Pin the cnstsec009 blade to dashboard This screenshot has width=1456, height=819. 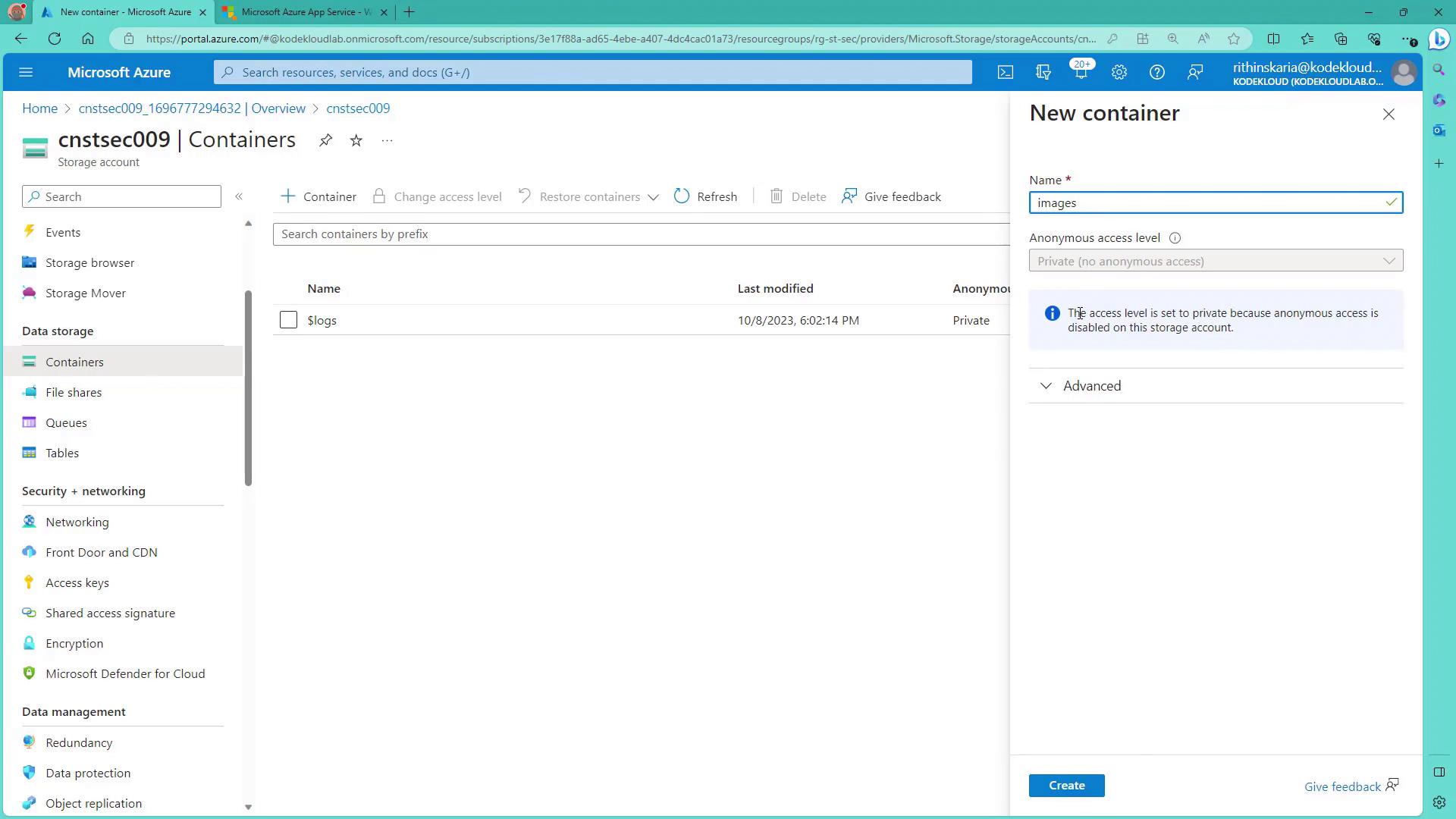[x=325, y=140]
